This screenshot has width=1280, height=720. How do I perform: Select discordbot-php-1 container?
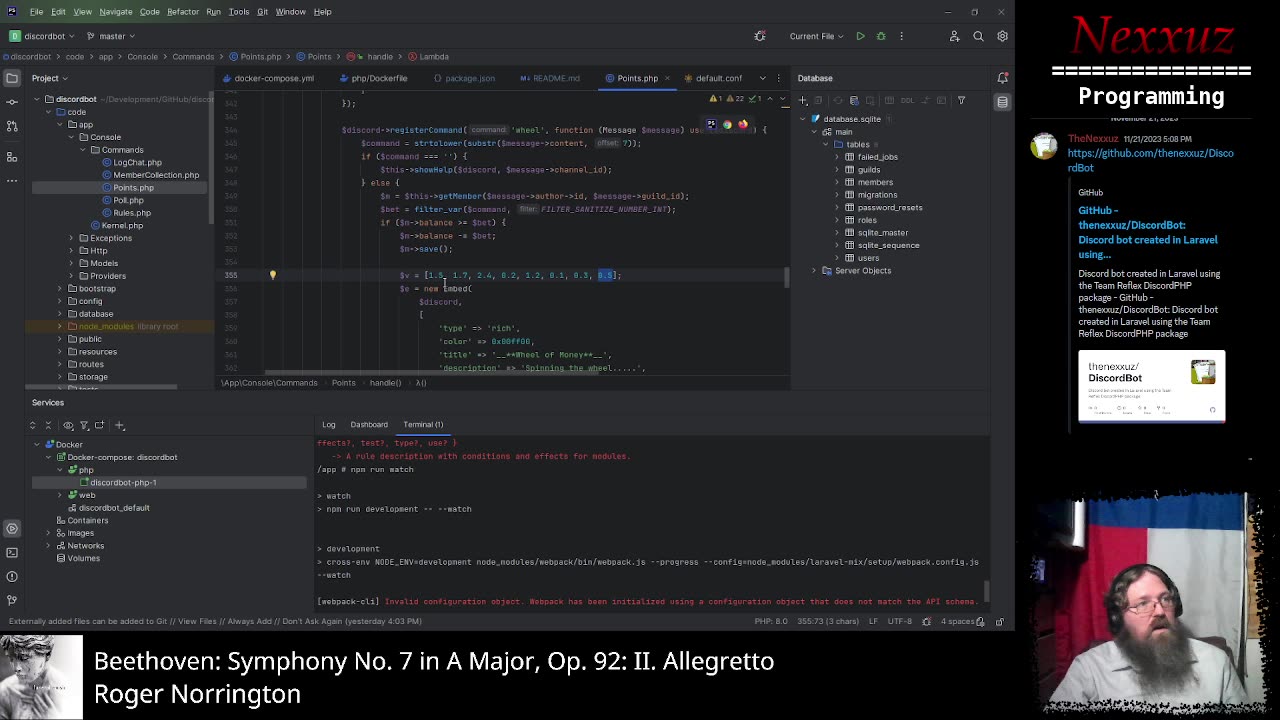(122, 482)
